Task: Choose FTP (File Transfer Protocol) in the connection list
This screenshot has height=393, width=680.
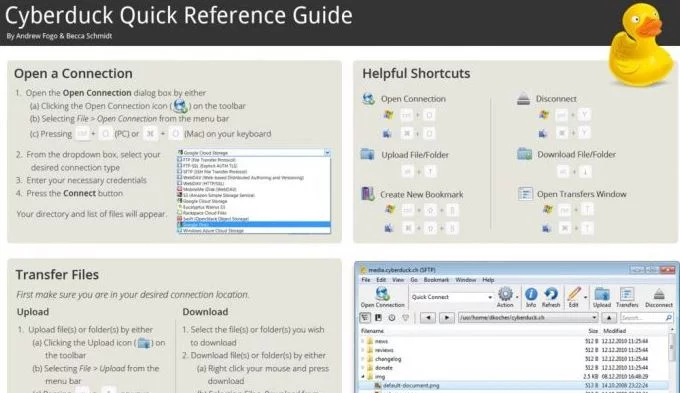Action: (254, 160)
